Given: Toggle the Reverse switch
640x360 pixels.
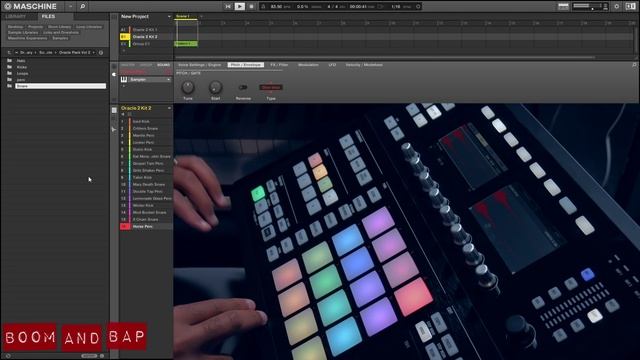Looking at the screenshot, I should (x=243, y=87).
